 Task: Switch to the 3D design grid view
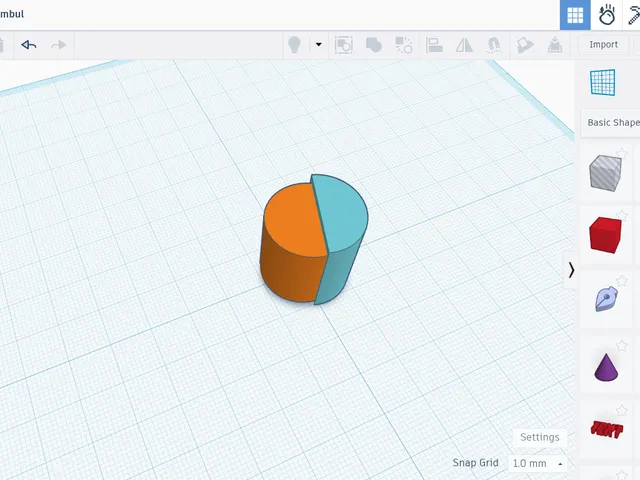pos(575,15)
